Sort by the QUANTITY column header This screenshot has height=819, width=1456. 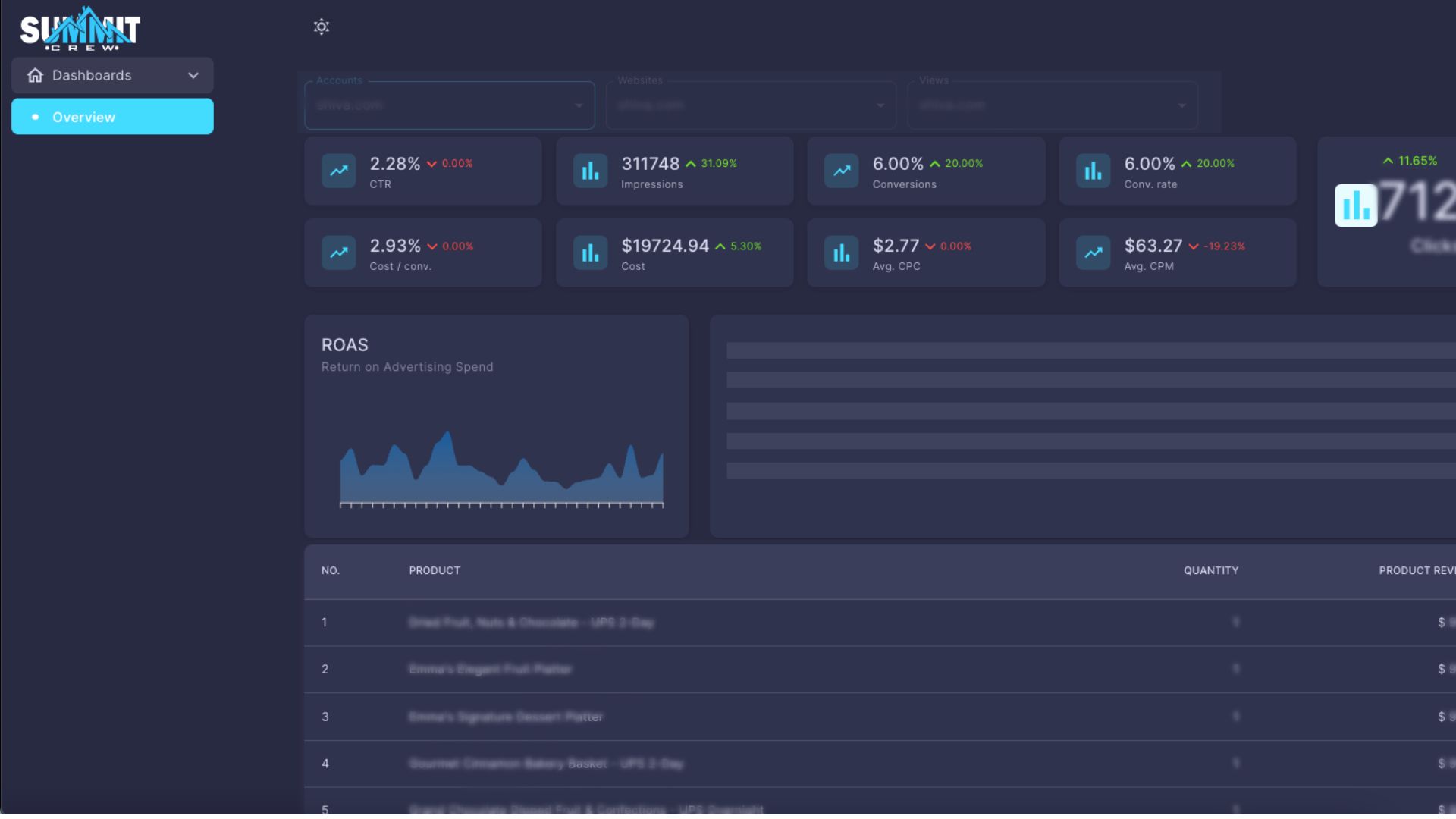pyautogui.click(x=1211, y=571)
